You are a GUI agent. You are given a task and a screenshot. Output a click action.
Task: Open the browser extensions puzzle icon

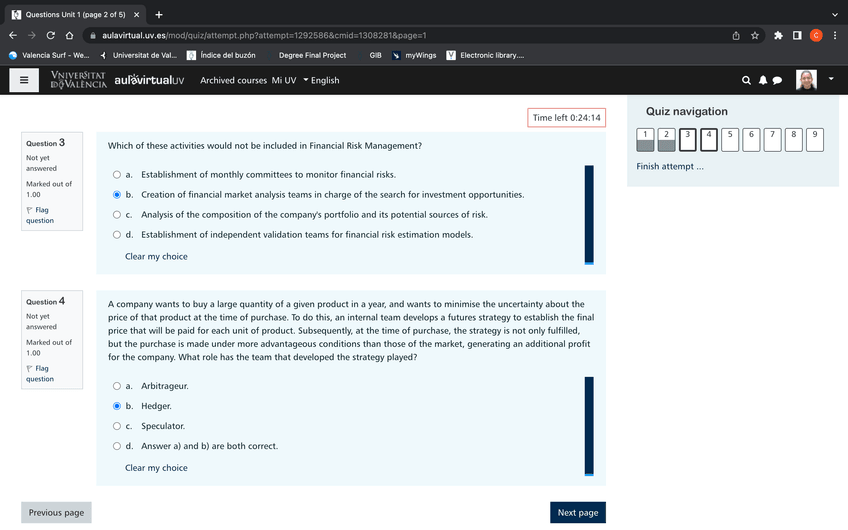tap(778, 35)
